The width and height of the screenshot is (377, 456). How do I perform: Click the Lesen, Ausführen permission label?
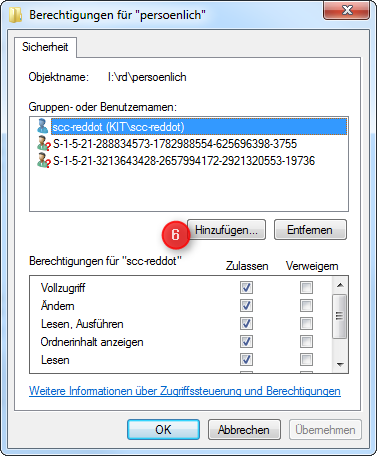point(82,324)
